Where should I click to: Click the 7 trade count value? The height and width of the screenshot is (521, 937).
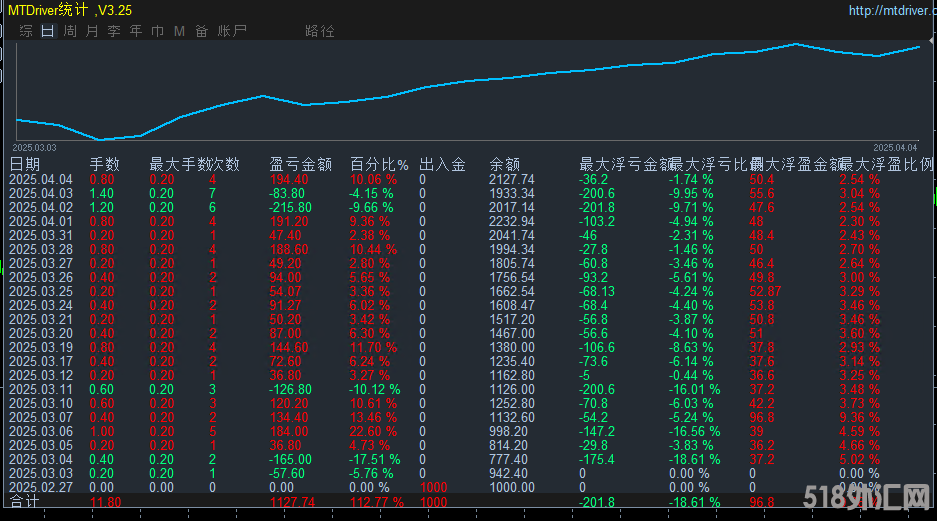[213, 194]
